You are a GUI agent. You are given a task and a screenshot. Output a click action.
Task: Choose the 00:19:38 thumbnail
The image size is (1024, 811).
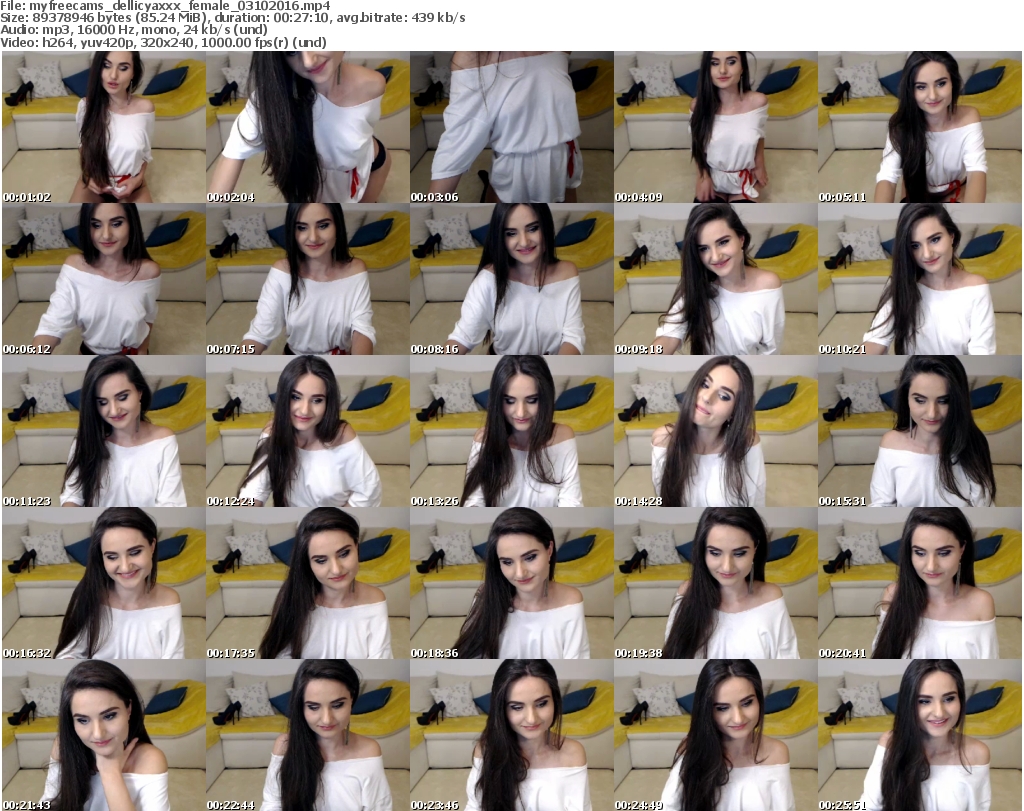(716, 583)
